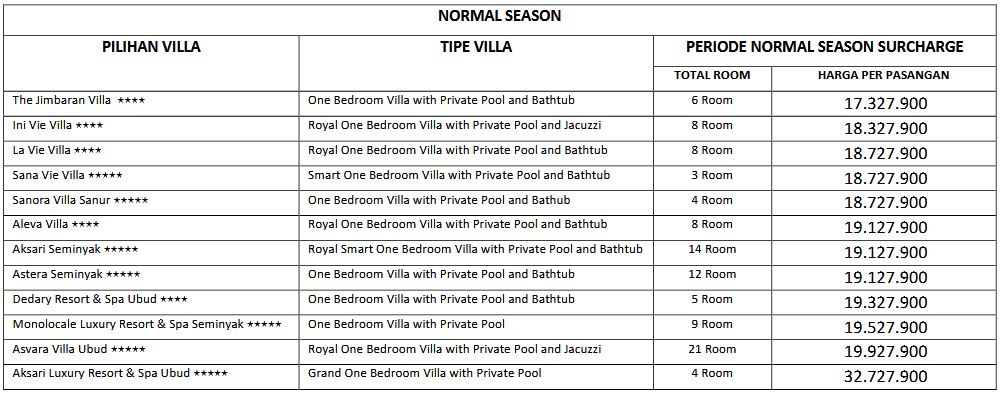Click the 17.327.900 price cell
This screenshot has height=393, width=1001.
[x=884, y=103]
